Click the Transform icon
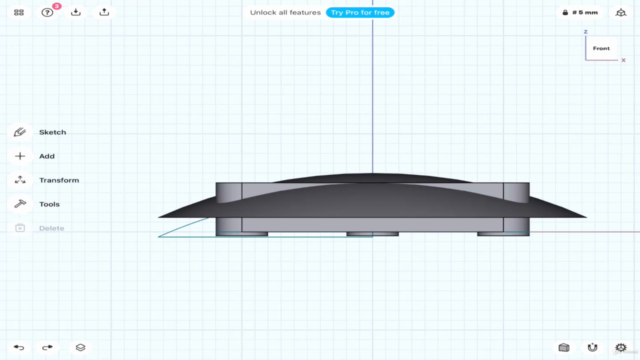The image size is (640, 360). 20,180
